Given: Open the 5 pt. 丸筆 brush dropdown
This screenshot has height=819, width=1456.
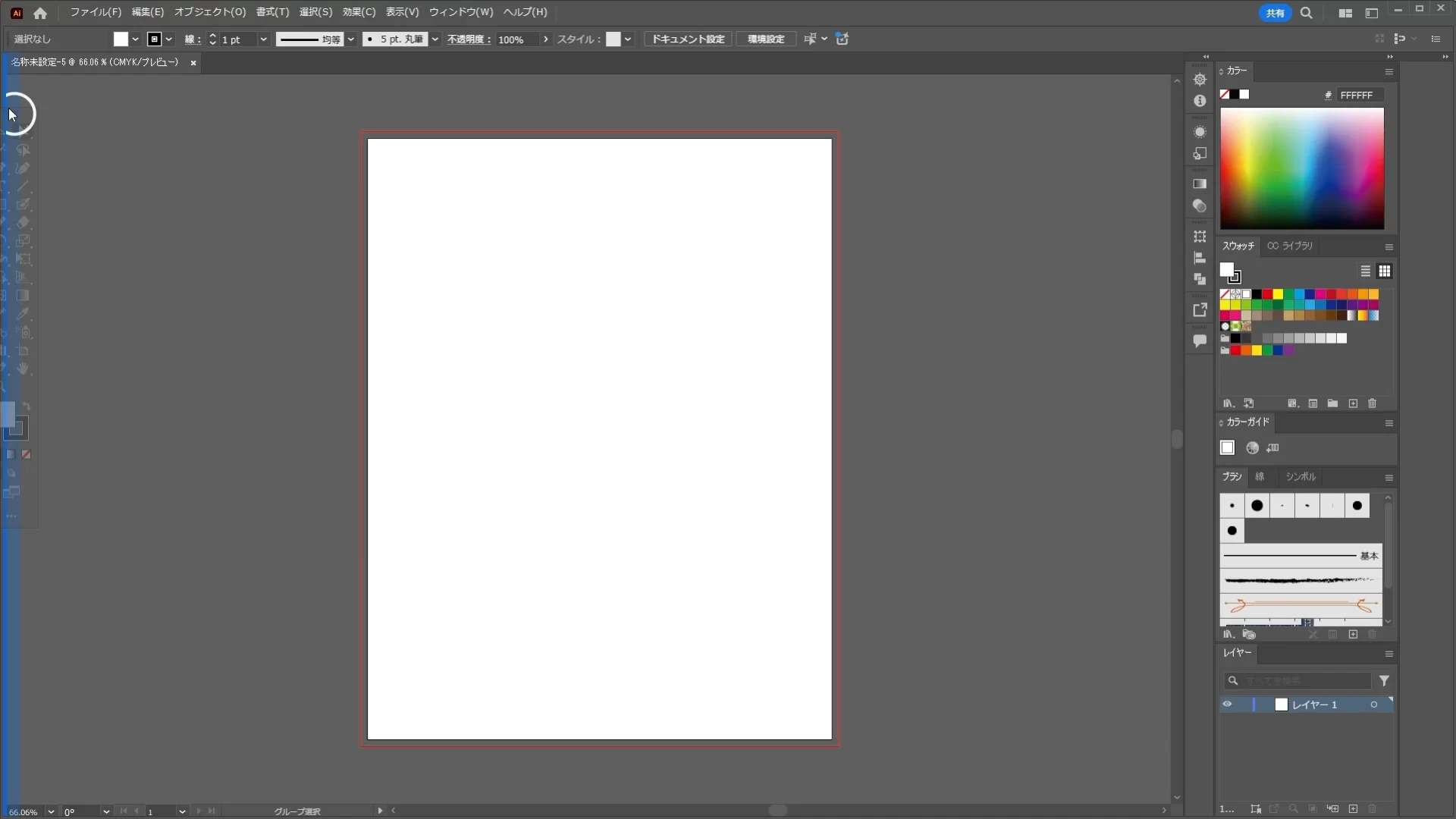Looking at the screenshot, I should [435, 39].
